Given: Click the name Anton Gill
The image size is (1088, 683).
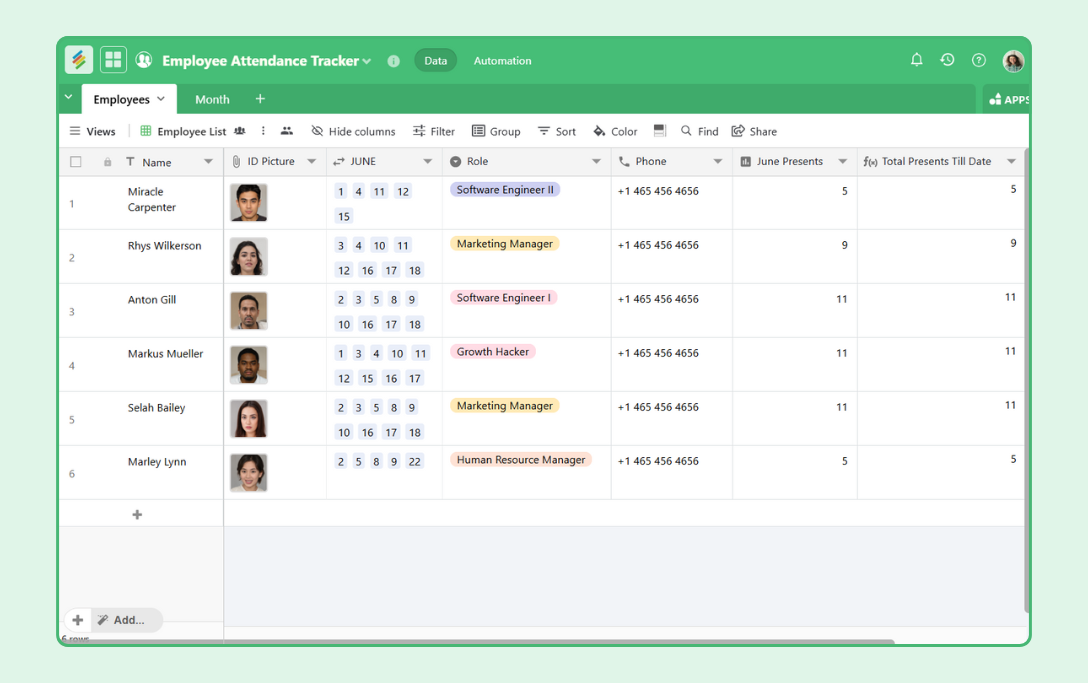Looking at the screenshot, I should 151,300.
